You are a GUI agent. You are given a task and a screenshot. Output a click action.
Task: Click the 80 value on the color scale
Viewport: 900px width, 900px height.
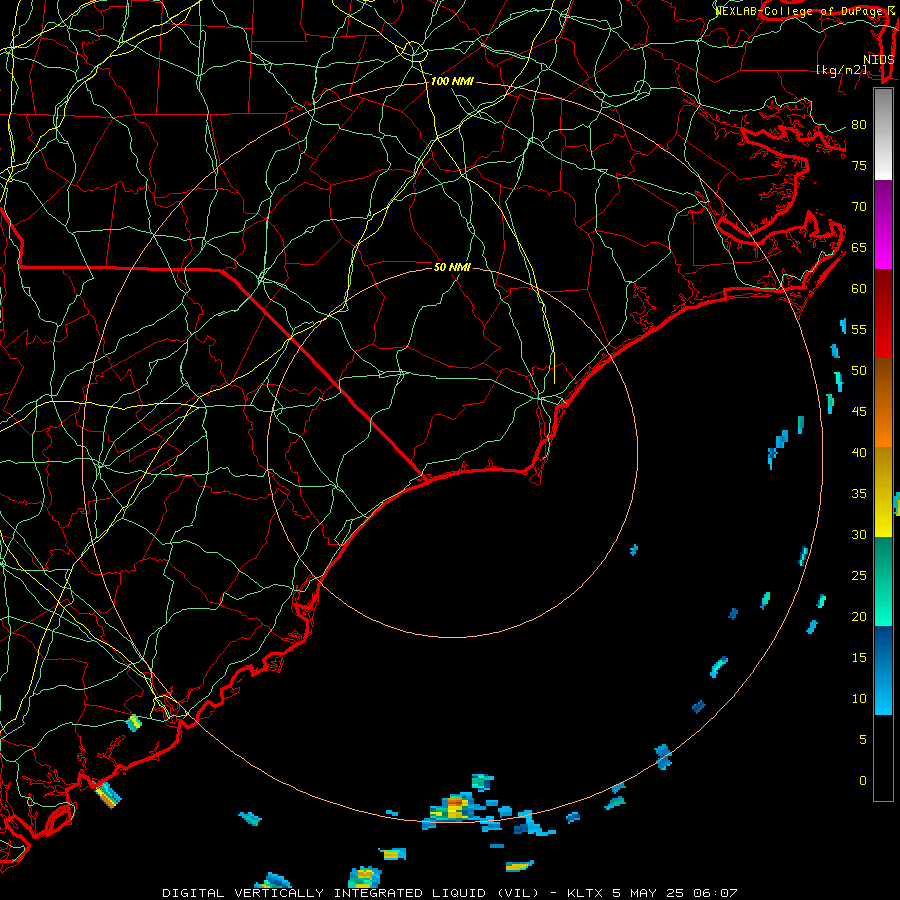pos(859,125)
